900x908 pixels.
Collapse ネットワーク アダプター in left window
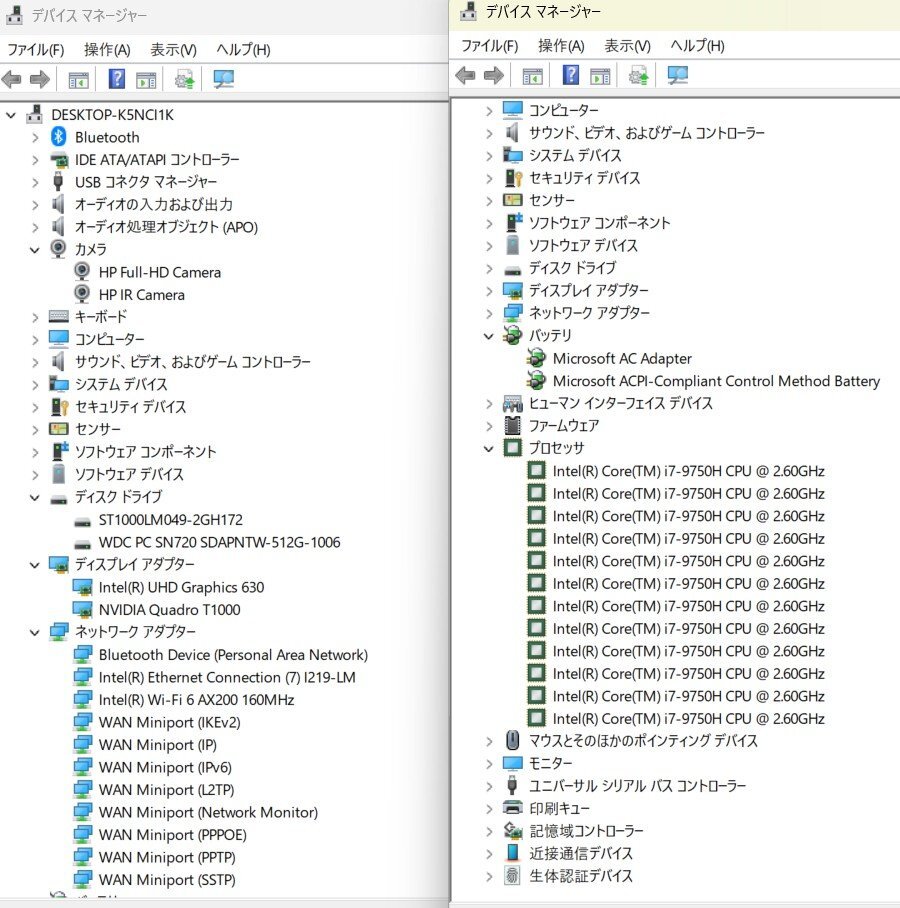(x=35, y=632)
